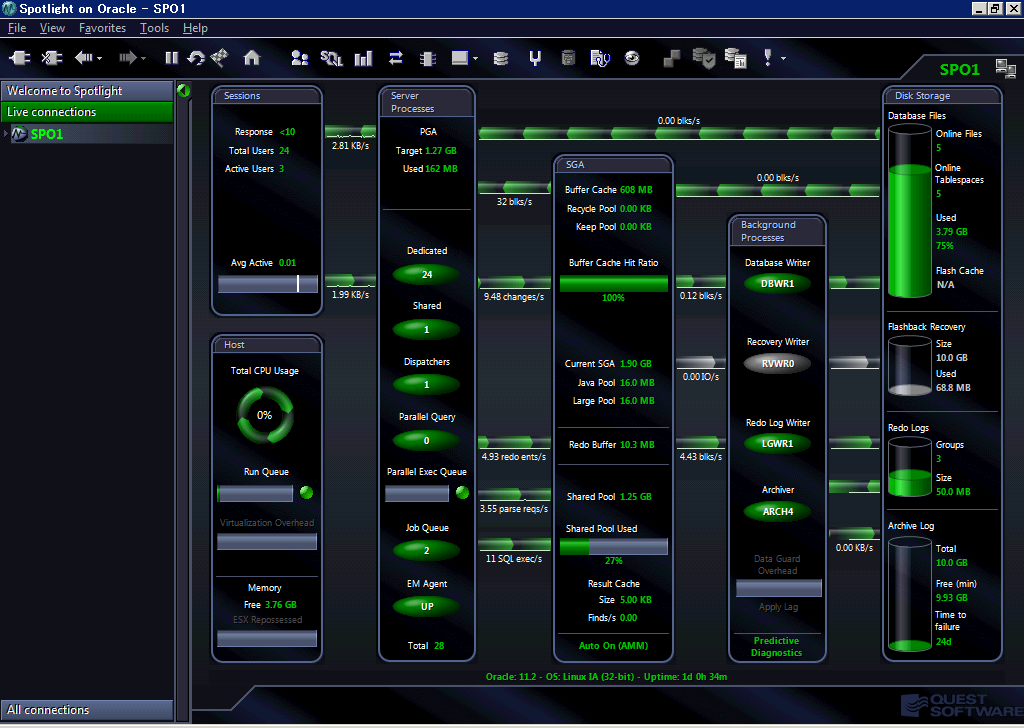
Task: Open the document with stethoscope icon
Action: point(600,58)
